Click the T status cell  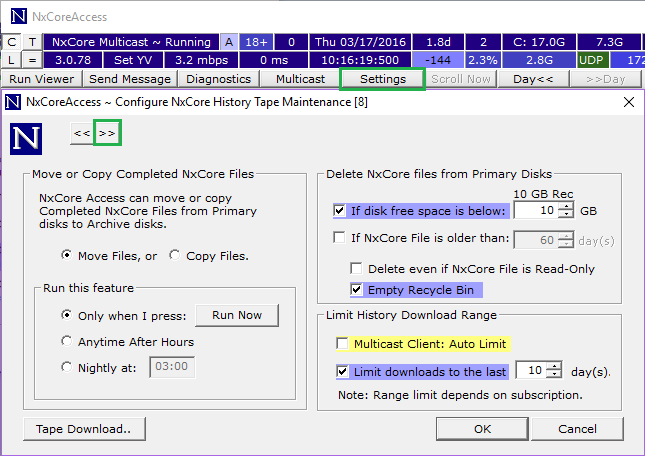[x=32, y=42]
